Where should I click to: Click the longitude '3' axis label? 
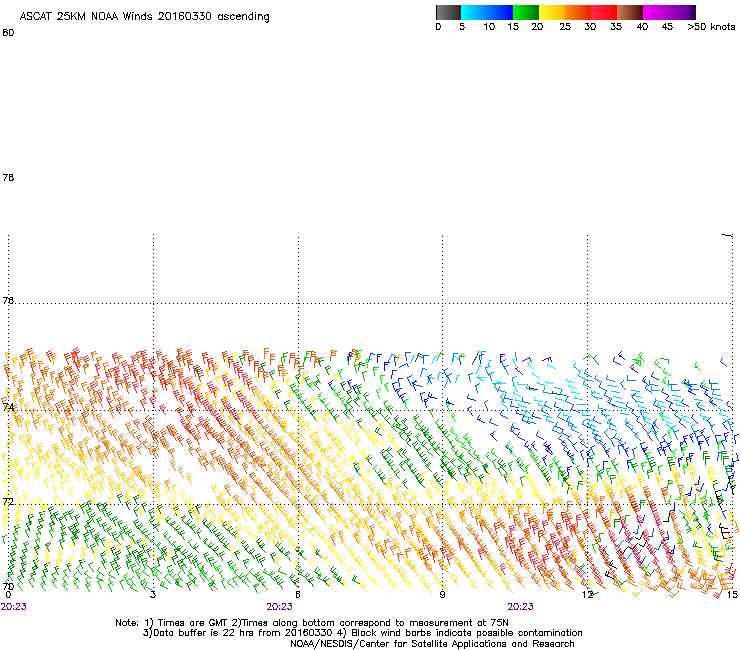(153, 595)
